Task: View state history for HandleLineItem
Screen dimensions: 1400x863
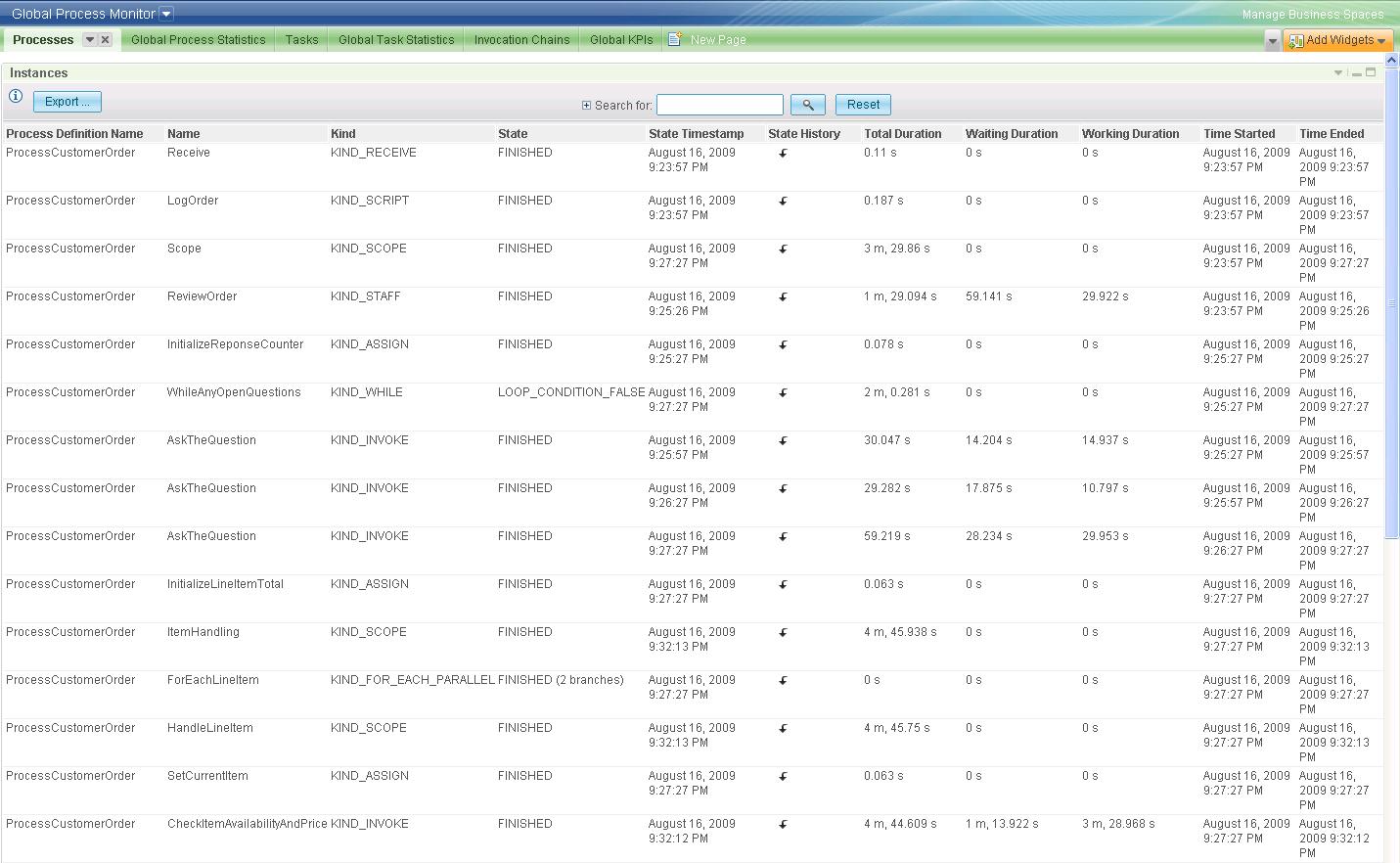Action: [x=783, y=729]
